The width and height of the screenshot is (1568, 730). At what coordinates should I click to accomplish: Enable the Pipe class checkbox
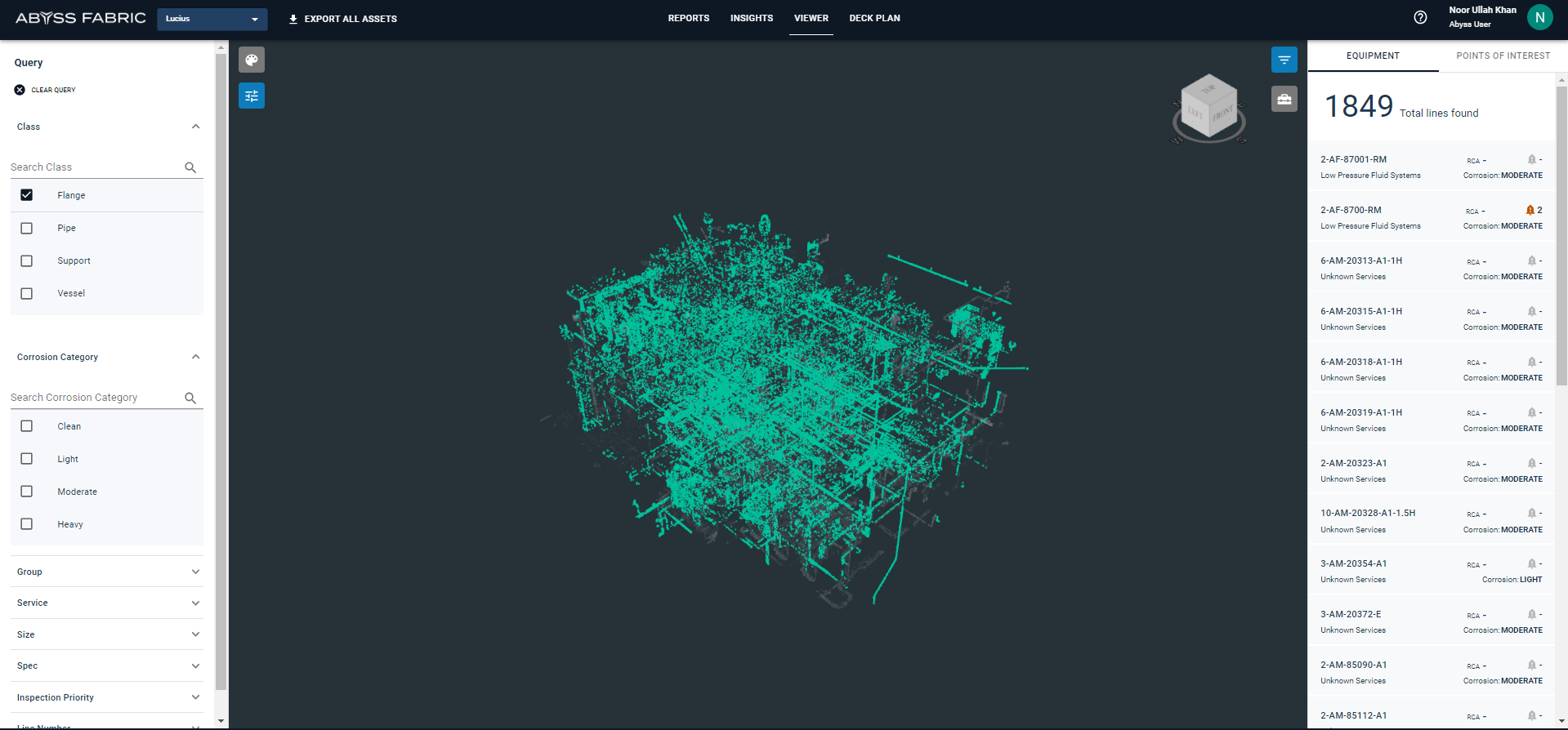[27, 229]
